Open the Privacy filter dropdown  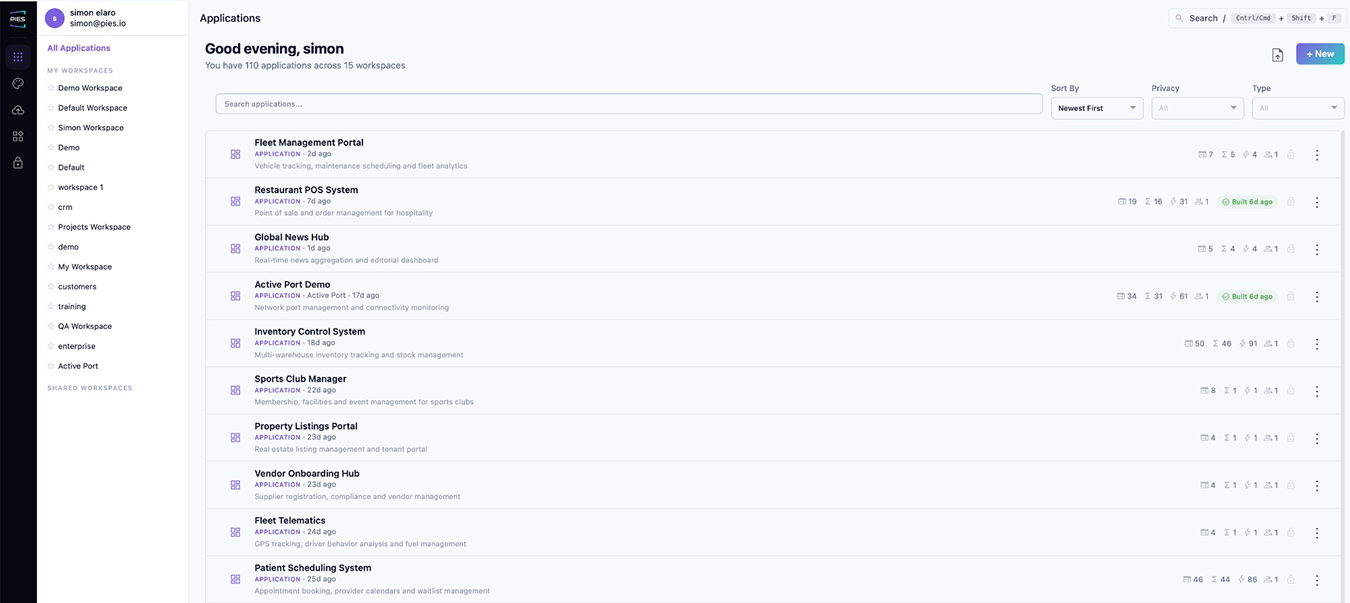click(x=1197, y=108)
